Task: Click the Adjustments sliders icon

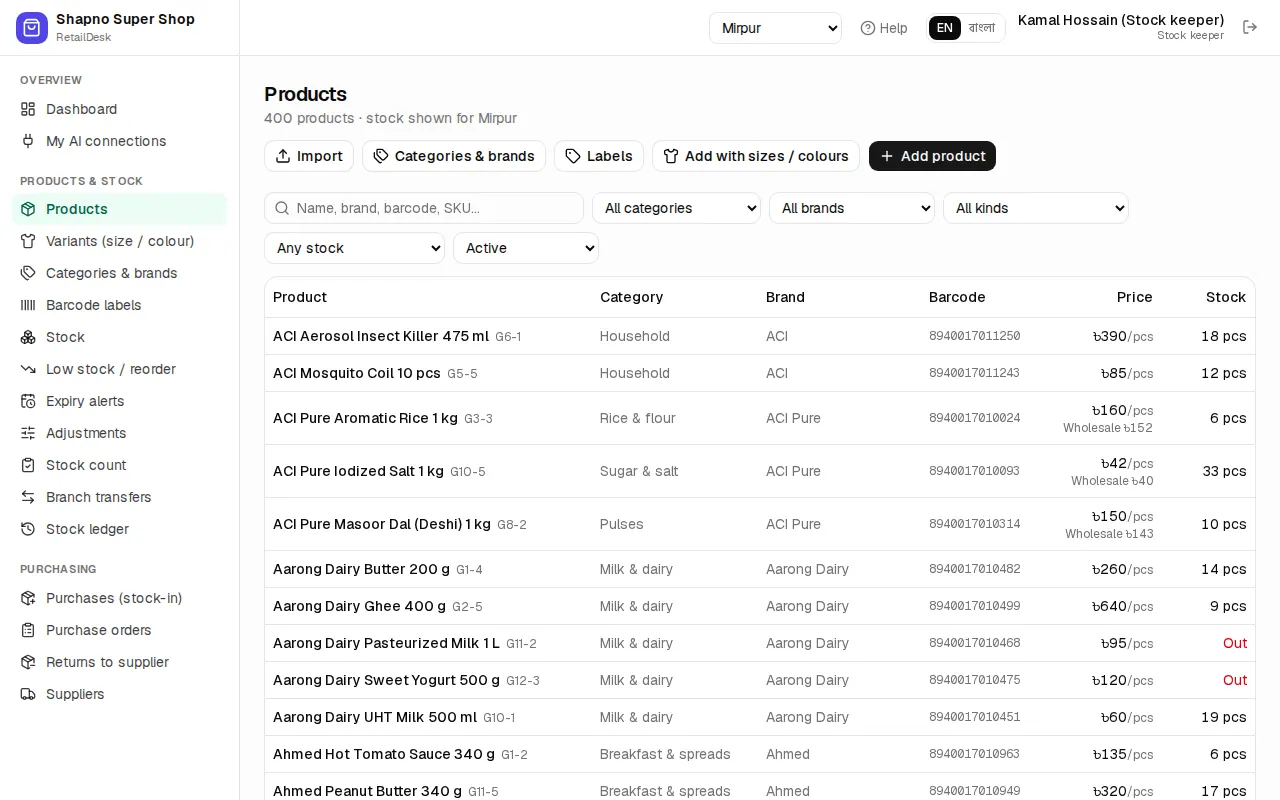Action: 28,433
